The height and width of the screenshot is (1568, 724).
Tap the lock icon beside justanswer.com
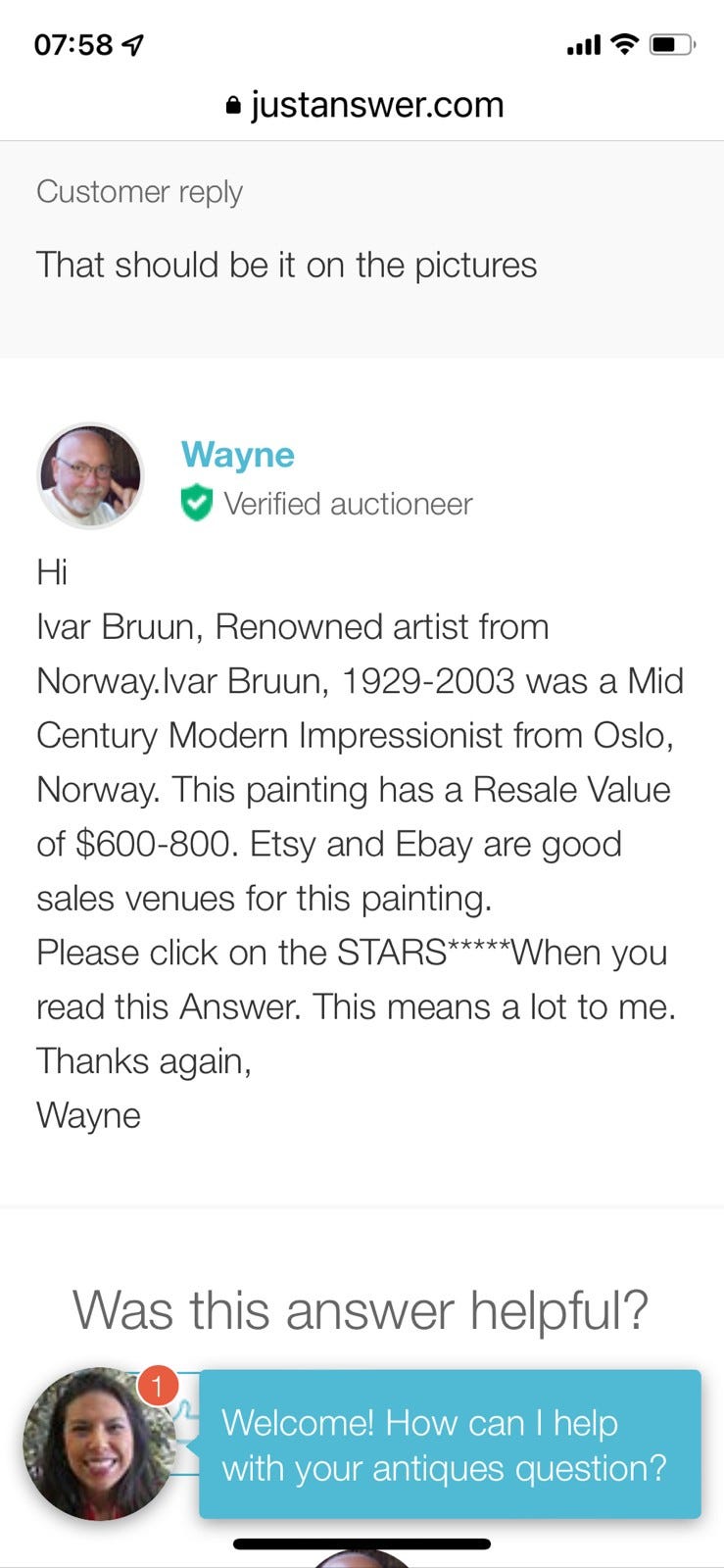tap(233, 106)
